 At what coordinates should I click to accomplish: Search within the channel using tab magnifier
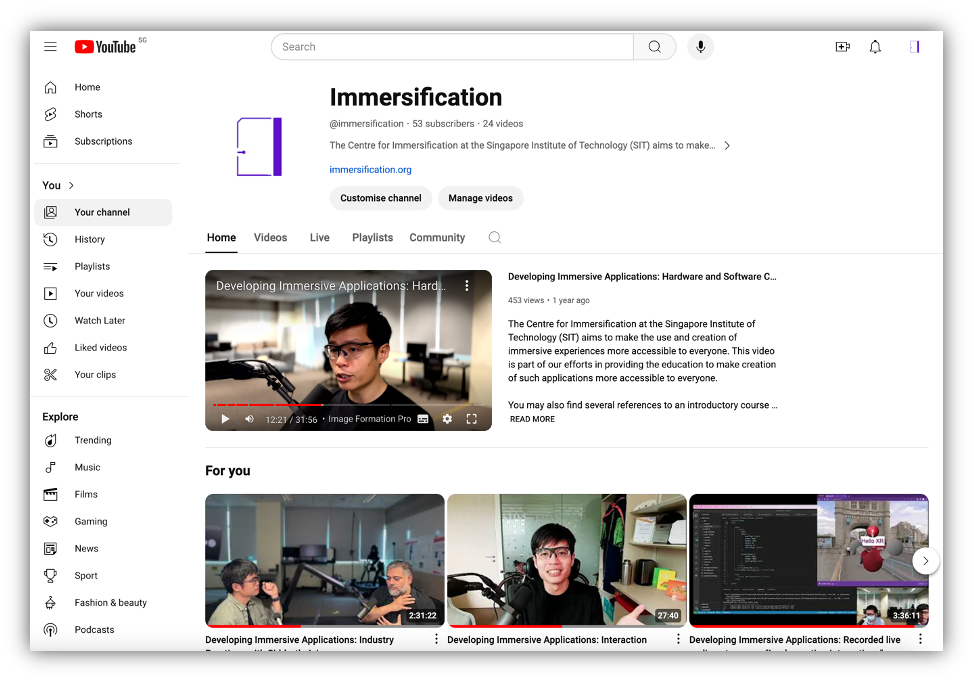pyautogui.click(x=494, y=237)
